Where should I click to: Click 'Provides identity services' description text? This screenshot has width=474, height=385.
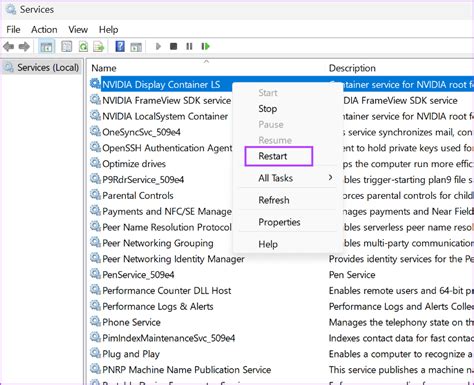(401, 259)
